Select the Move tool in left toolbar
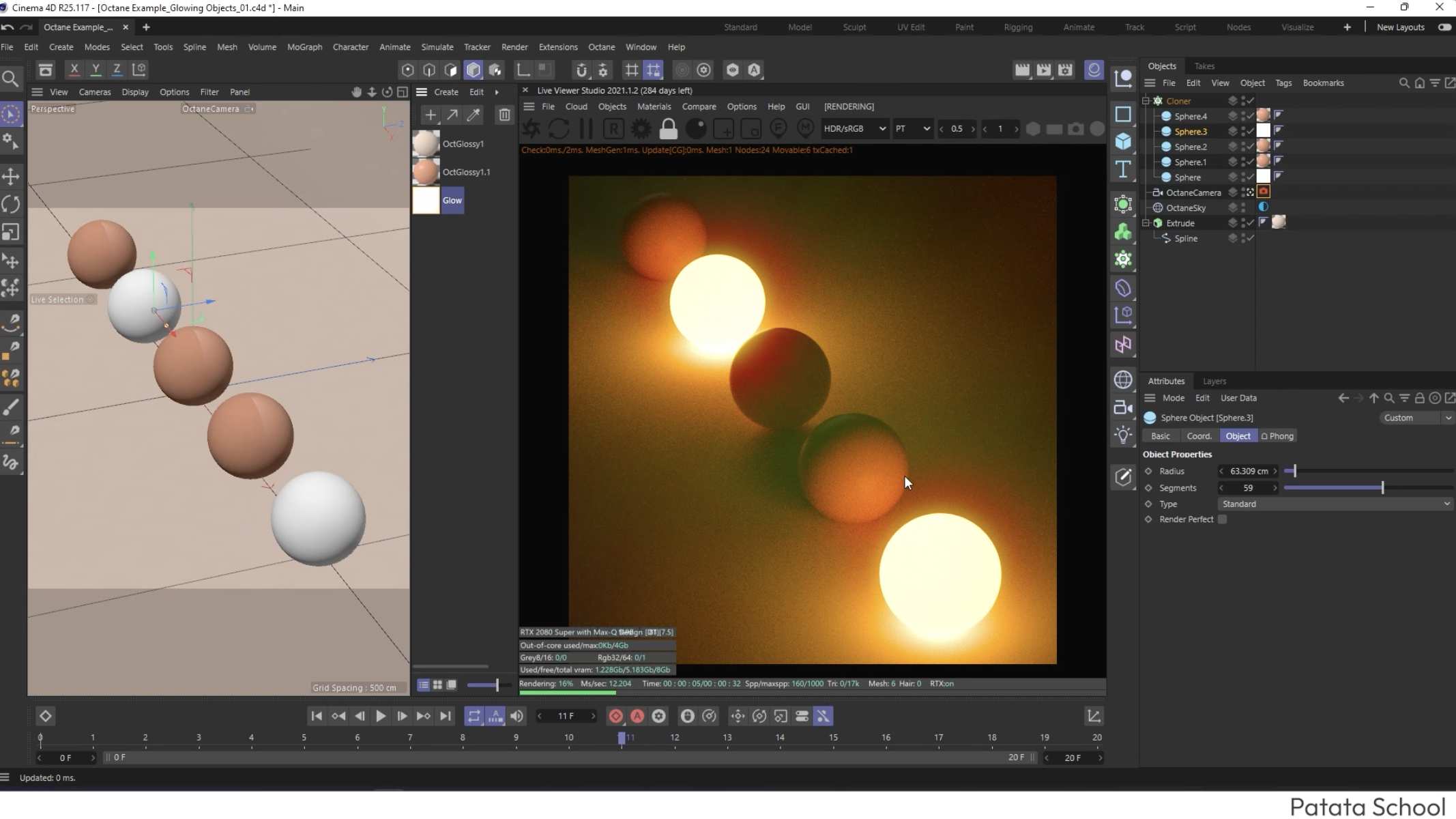Screen dimensions: 1456x819 (x=11, y=177)
